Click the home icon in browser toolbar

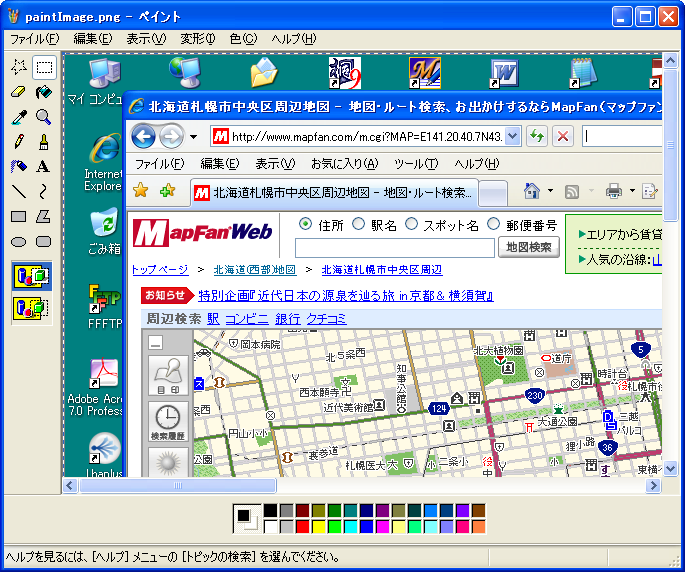coord(532,191)
